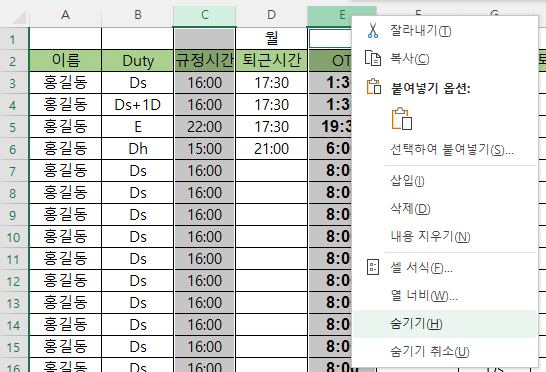
Task: Click cell Ds+1D in Duty column
Action: tap(138, 105)
